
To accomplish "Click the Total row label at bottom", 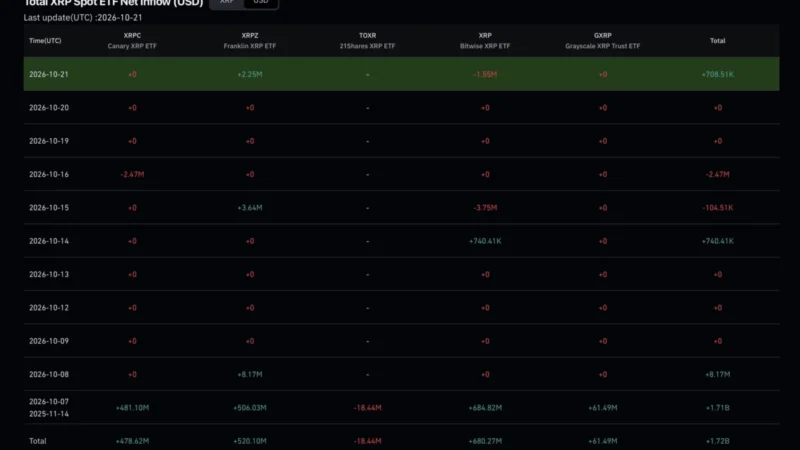I will point(38,441).
